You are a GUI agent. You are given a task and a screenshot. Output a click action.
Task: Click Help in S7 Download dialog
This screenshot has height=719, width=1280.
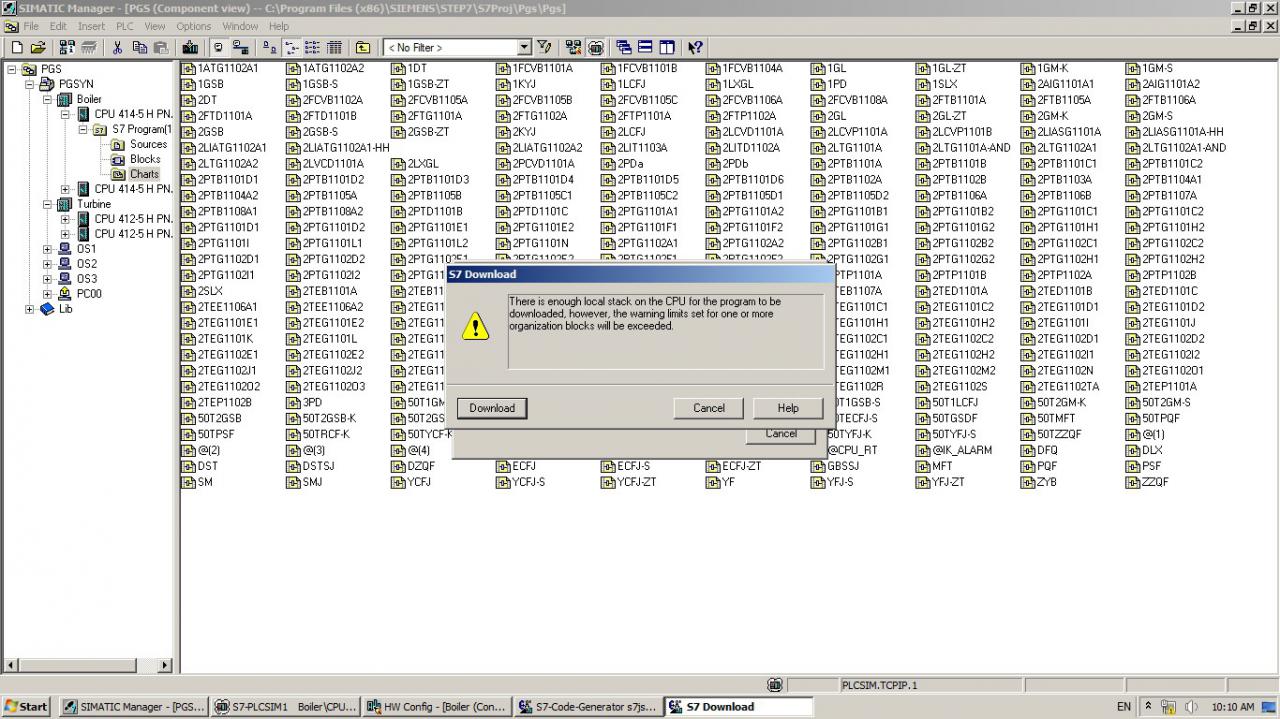788,408
